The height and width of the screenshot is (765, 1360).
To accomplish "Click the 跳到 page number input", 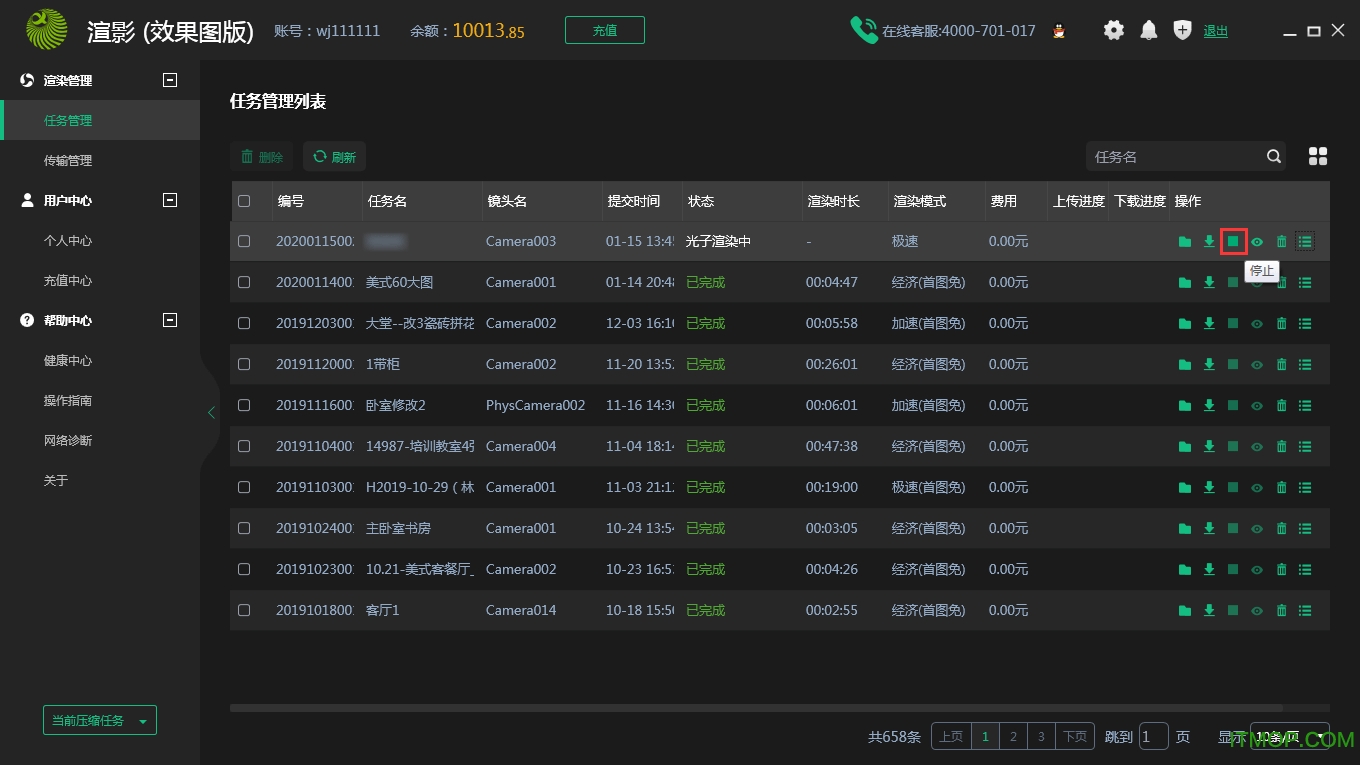I will tap(1154, 737).
